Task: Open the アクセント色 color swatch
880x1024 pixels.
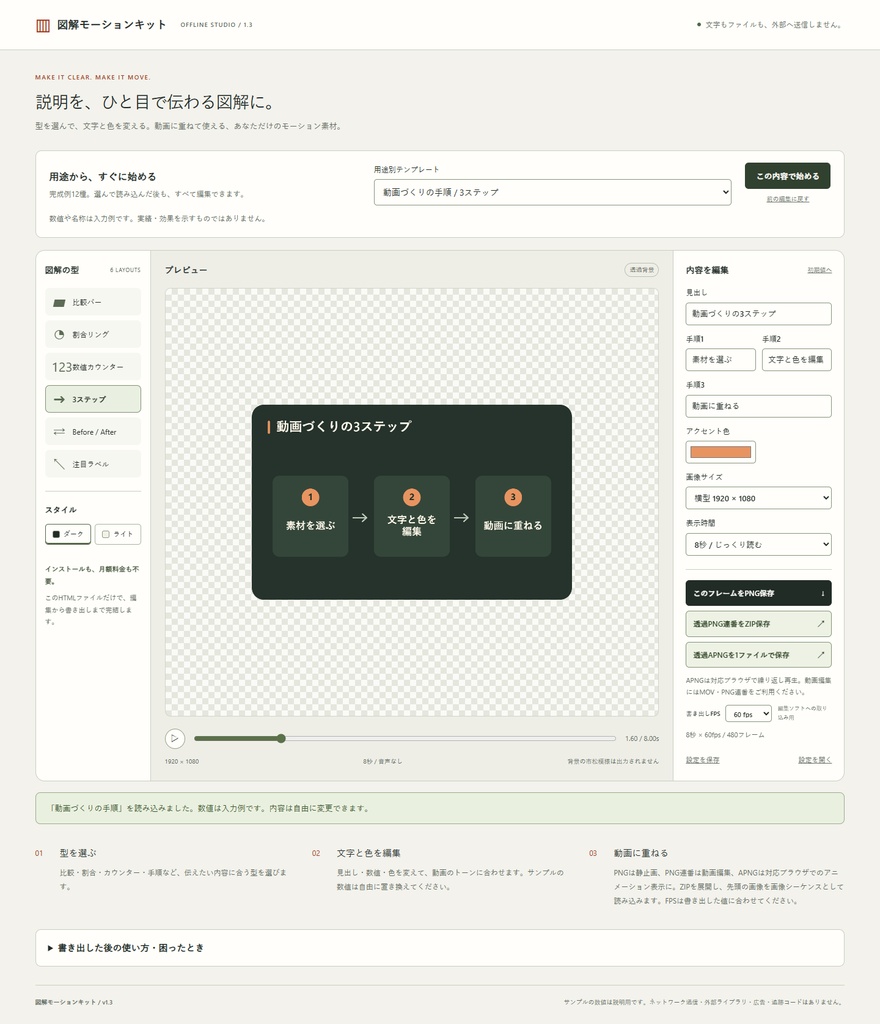Action: coord(721,452)
